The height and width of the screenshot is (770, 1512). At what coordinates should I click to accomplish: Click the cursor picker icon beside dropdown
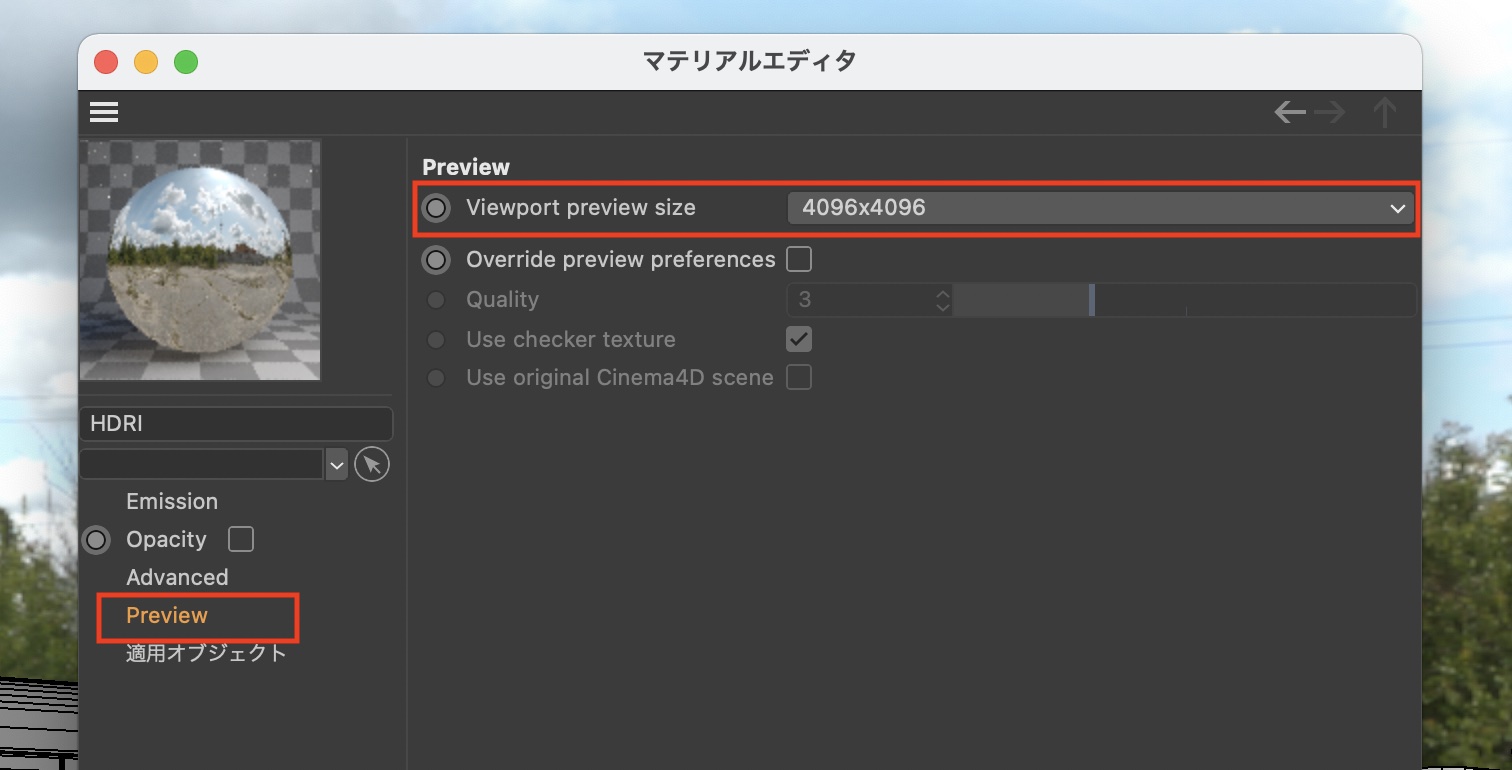tap(372, 464)
